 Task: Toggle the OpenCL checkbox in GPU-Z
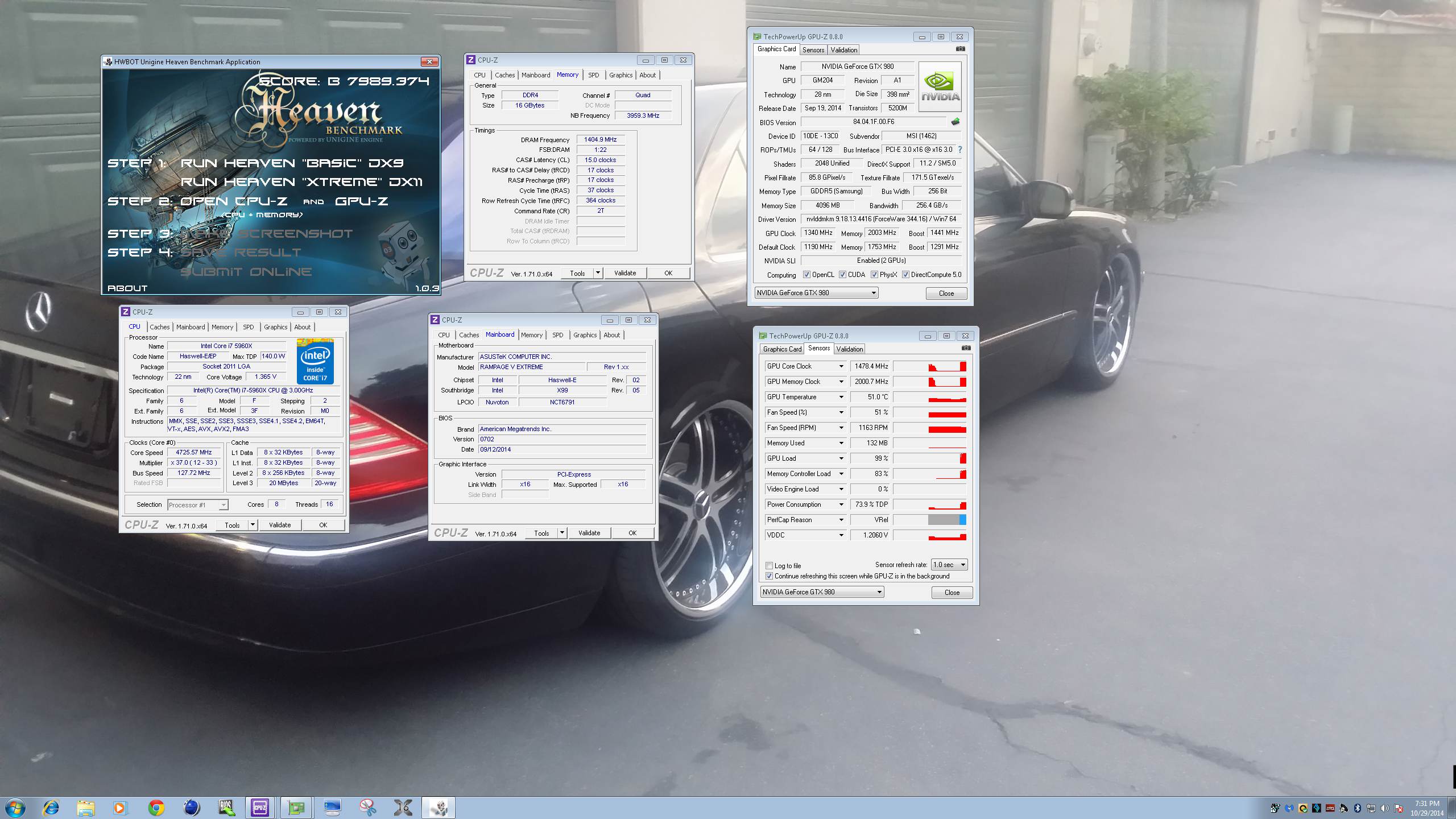pyautogui.click(x=806, y=275)
